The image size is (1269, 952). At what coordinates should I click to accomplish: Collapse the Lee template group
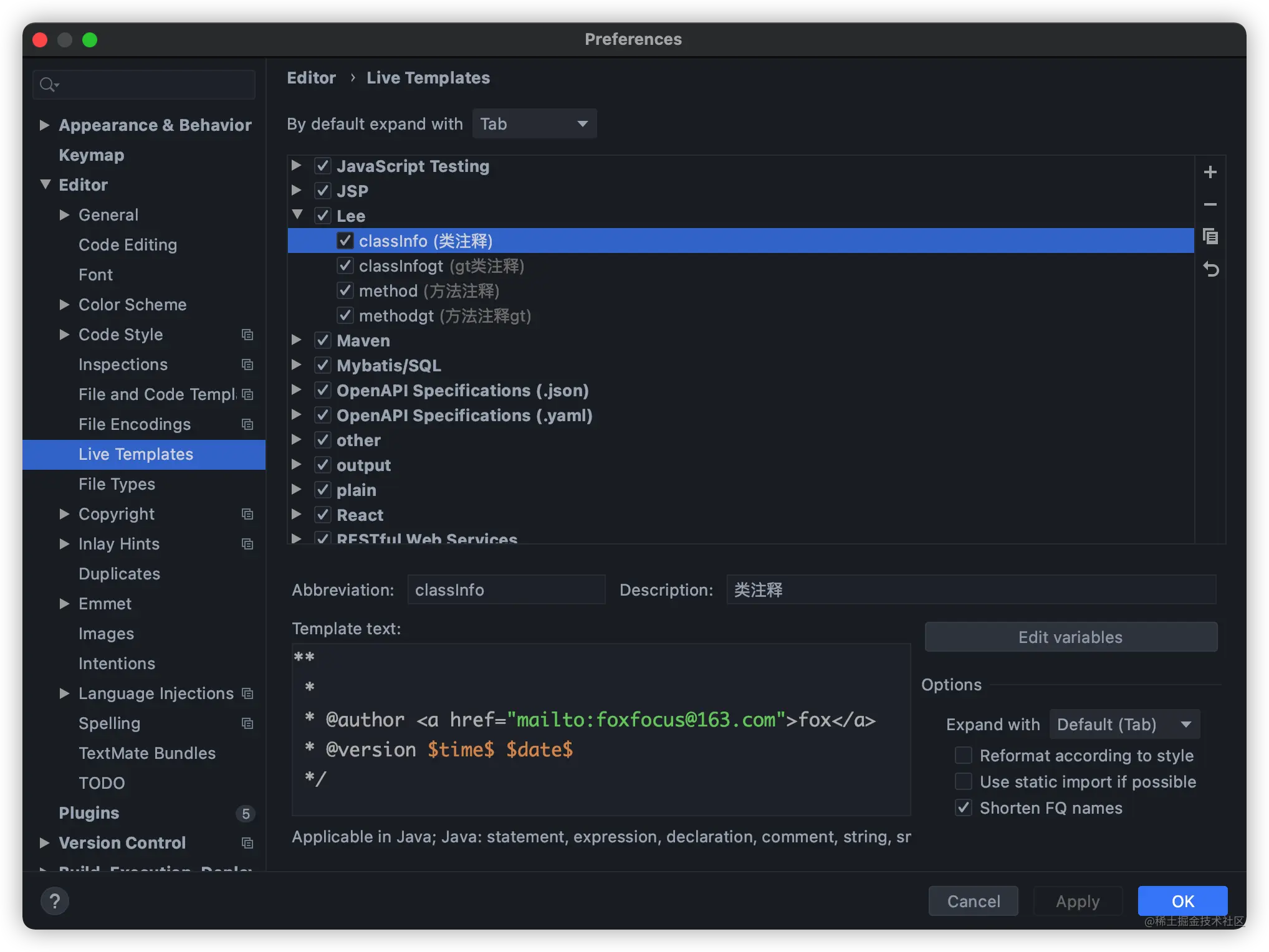297,216
